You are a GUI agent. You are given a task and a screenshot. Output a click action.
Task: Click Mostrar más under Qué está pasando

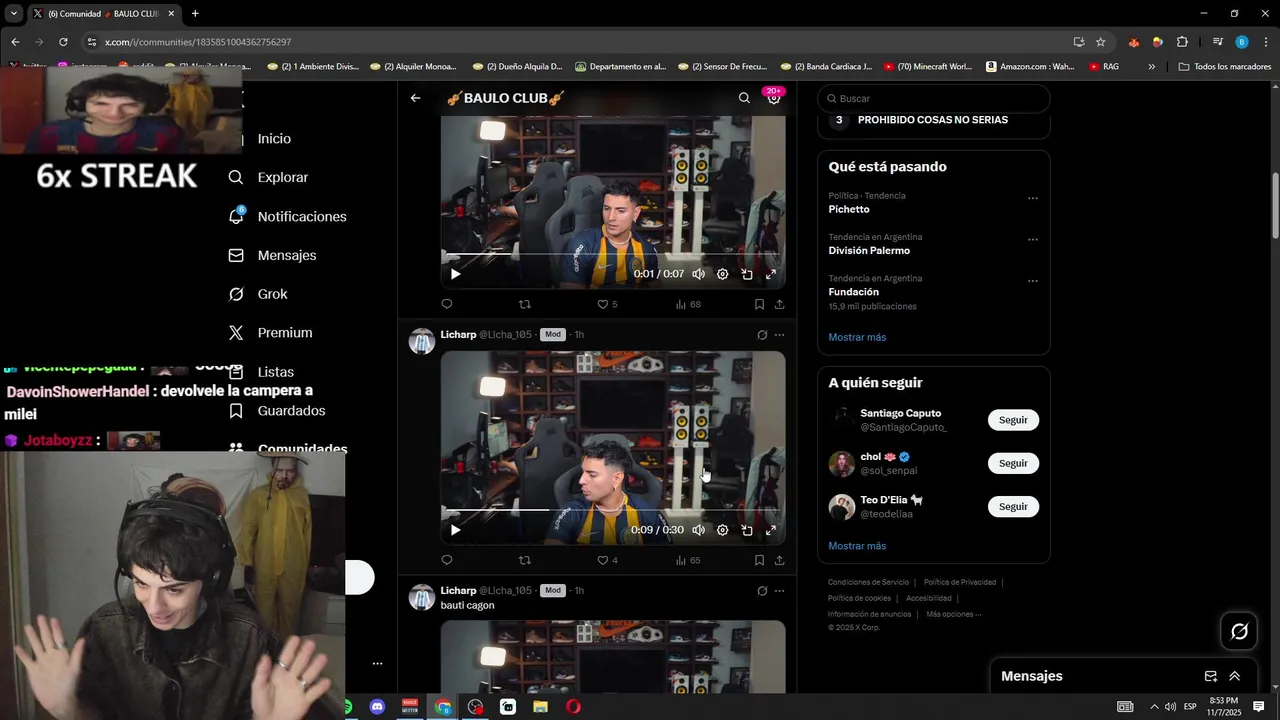[857, 337]
